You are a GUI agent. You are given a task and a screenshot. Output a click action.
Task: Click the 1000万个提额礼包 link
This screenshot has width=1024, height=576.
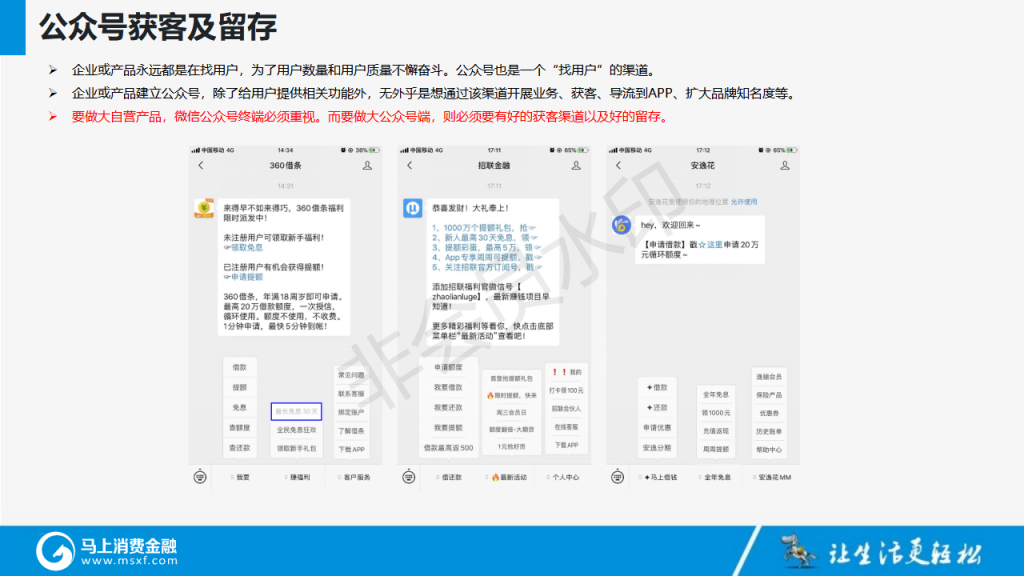point(484,228)
